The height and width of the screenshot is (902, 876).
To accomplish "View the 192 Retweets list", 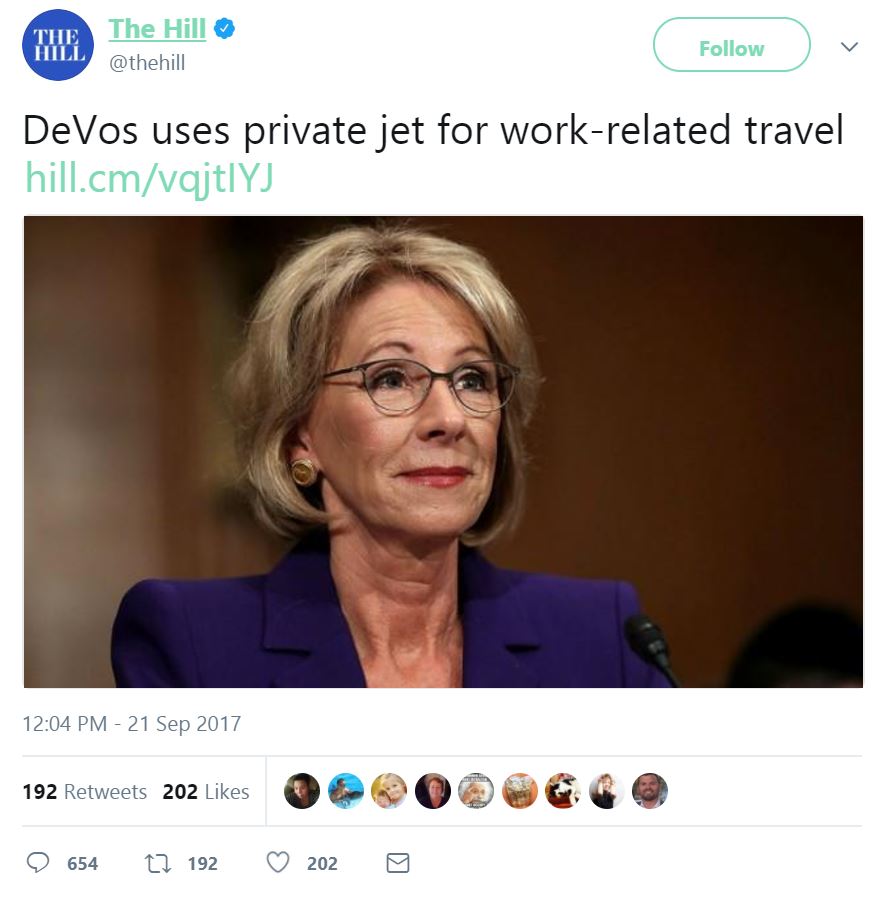I will coord(85,792).
